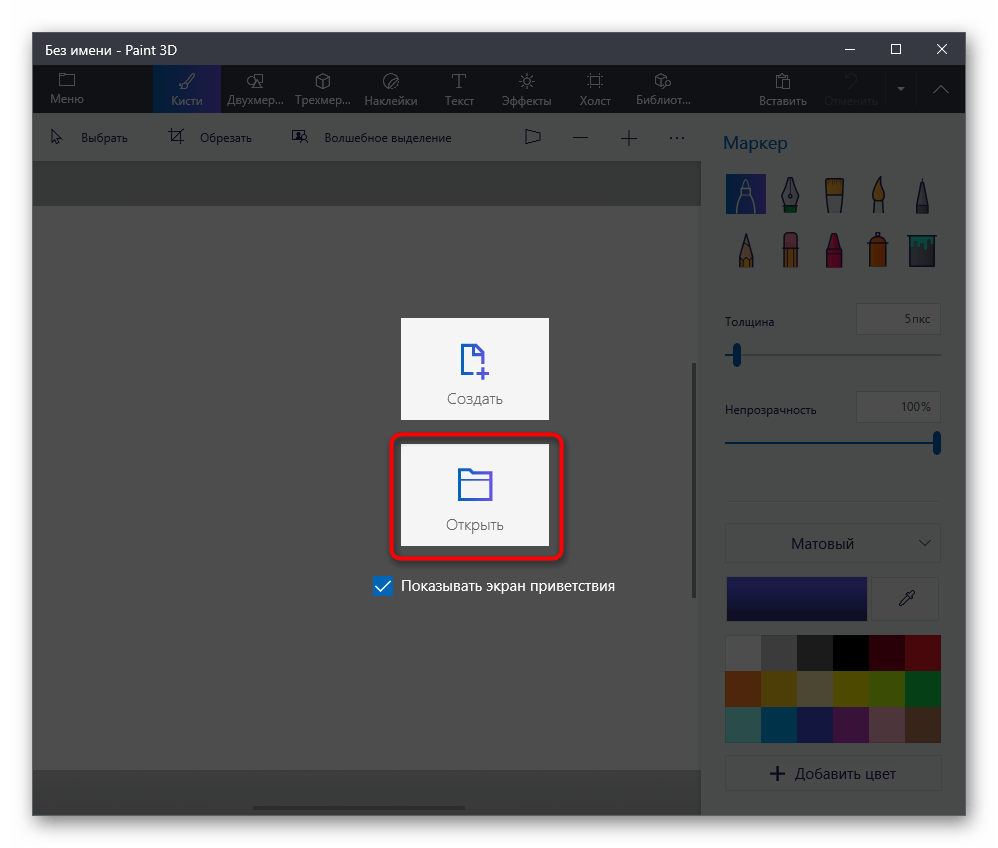Choose the Spray can tool

point(878,249)
